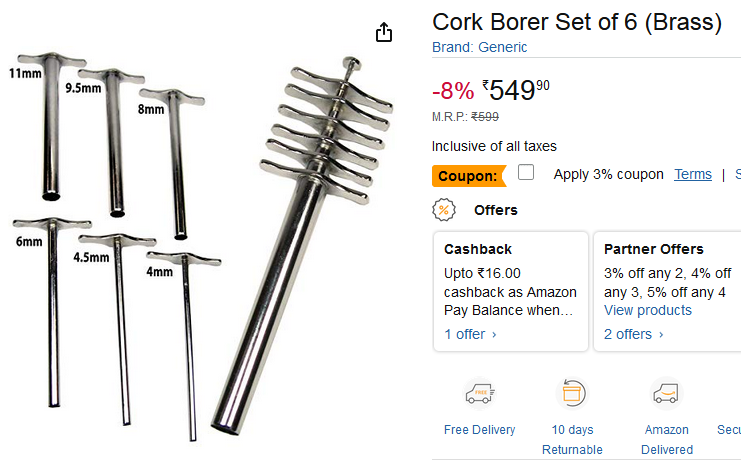741x462 pixels.
Task: Click the 10 days Returnable icon
Action: [x=573, y=394]
